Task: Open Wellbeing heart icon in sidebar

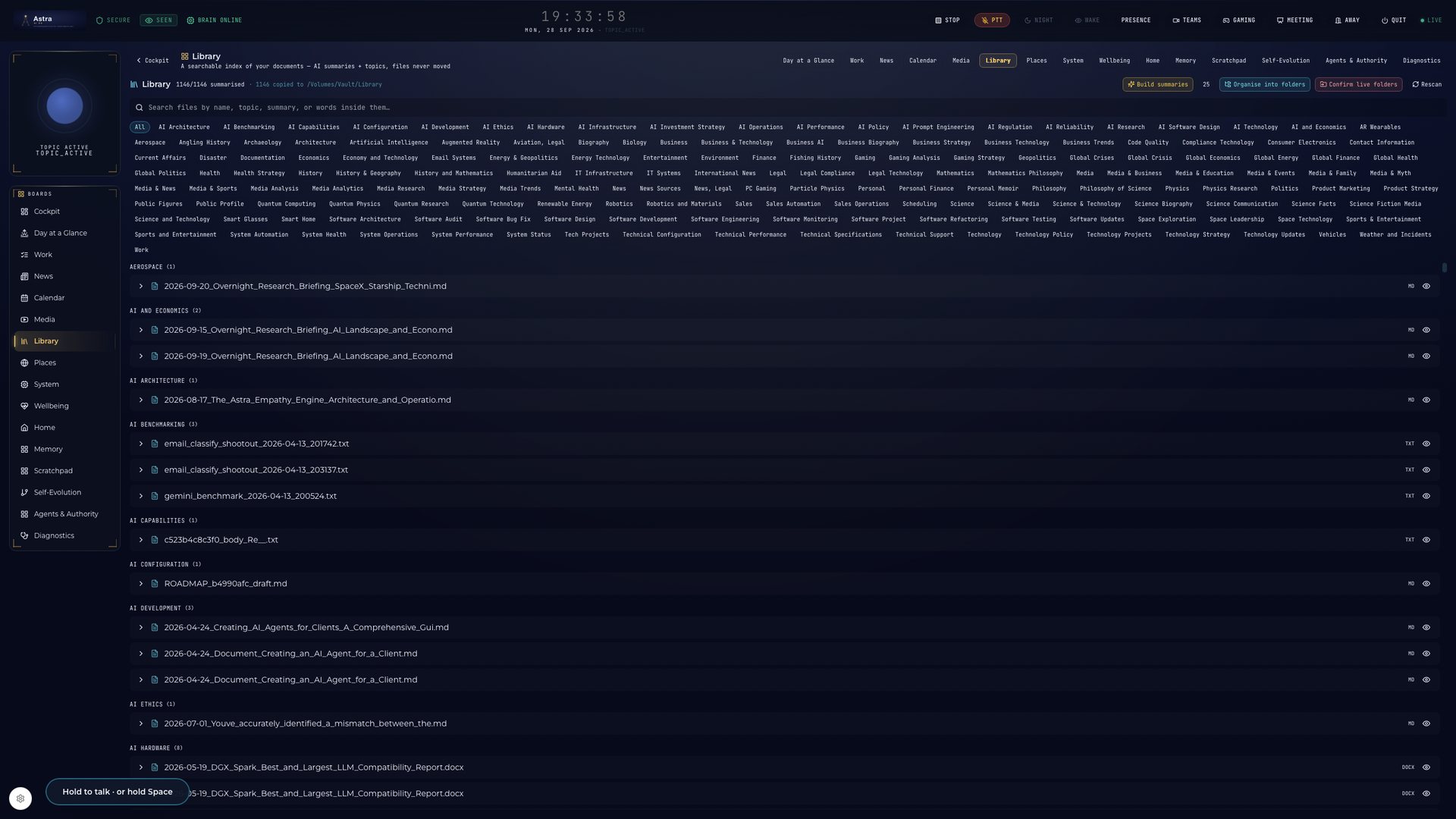Action: (x=24, y=406)
